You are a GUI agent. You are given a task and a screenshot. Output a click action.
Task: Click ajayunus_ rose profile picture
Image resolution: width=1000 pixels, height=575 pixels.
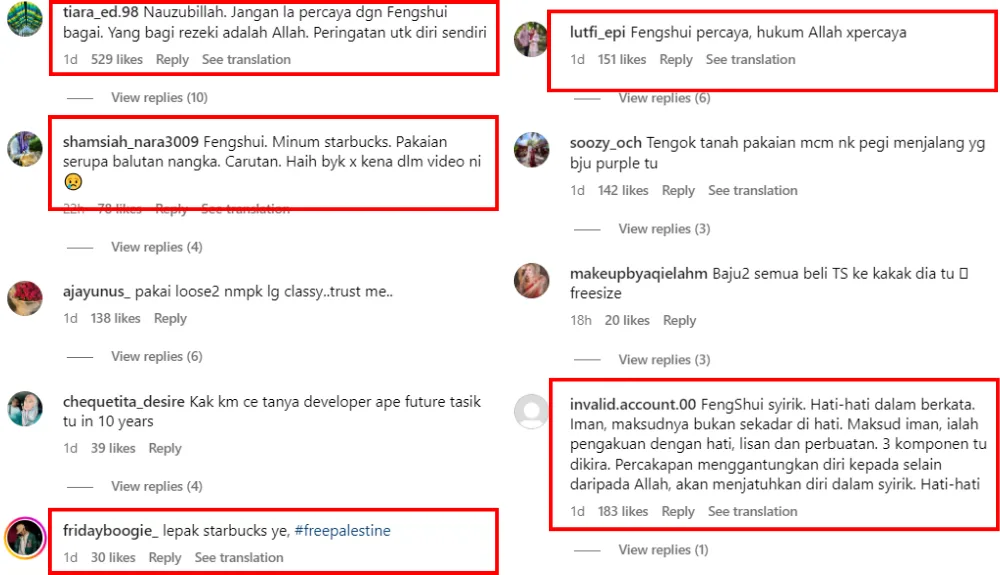pyautogui.click(x=24, y=298)
